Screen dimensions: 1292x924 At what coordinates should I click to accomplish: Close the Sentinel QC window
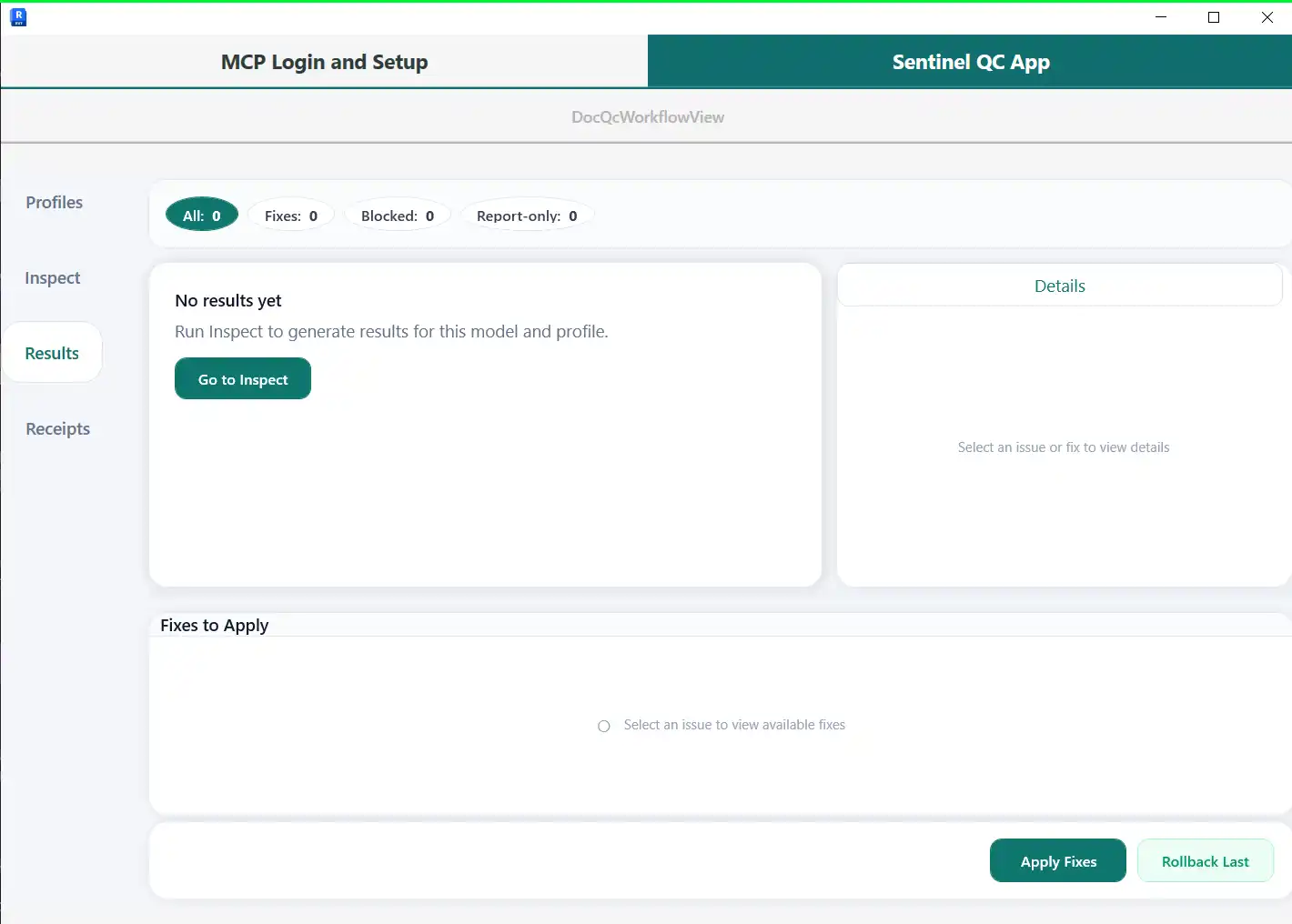[x=1267, y=17]
